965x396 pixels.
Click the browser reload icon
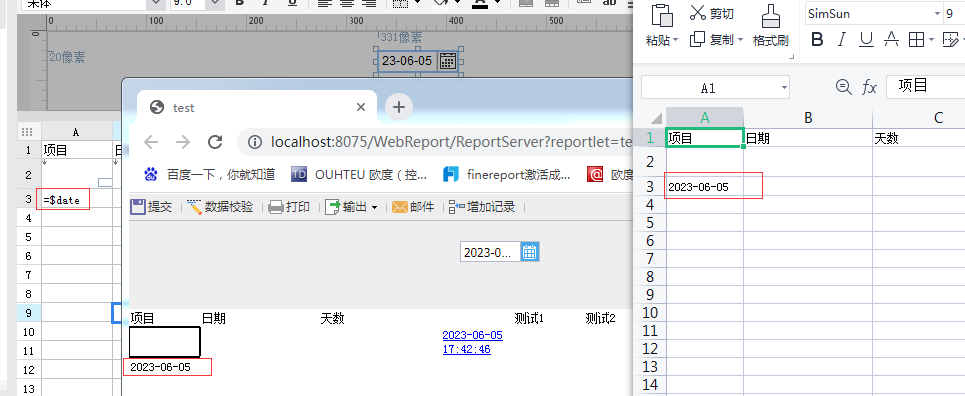point(215,142)
